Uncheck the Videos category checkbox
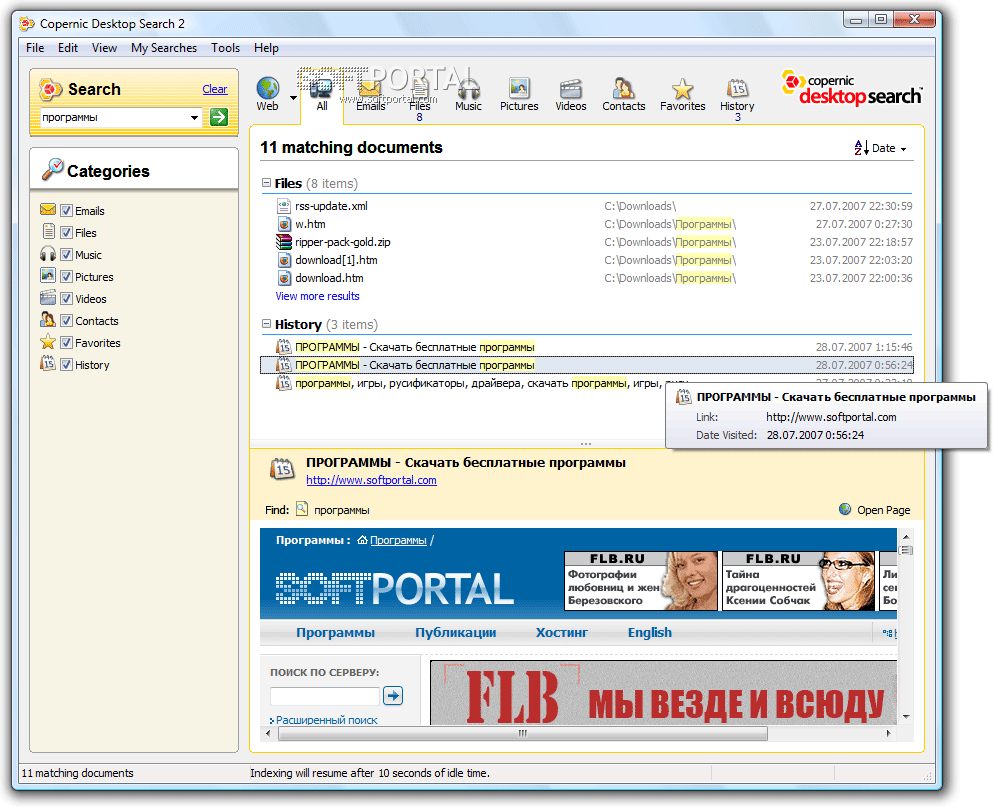 (x=66, y=298)
